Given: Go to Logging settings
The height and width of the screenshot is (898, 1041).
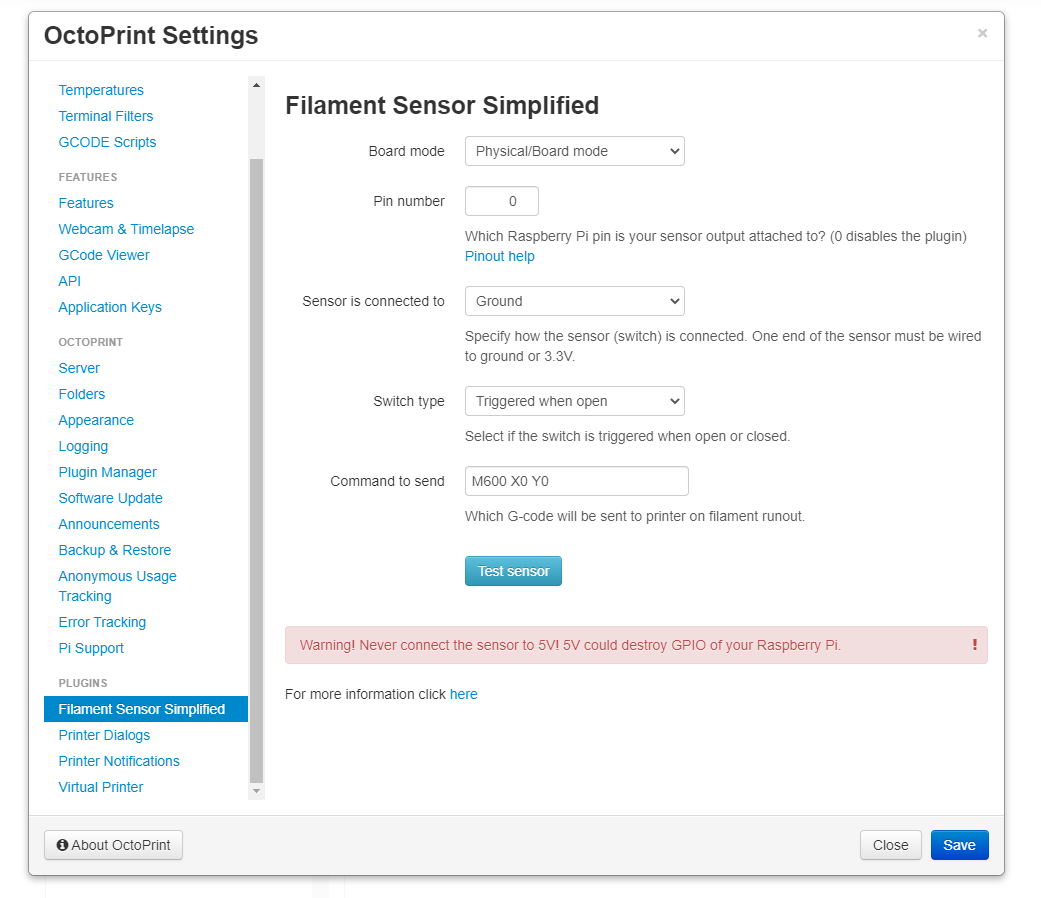Looking at the screenshot, I should [x=83, y=446].
